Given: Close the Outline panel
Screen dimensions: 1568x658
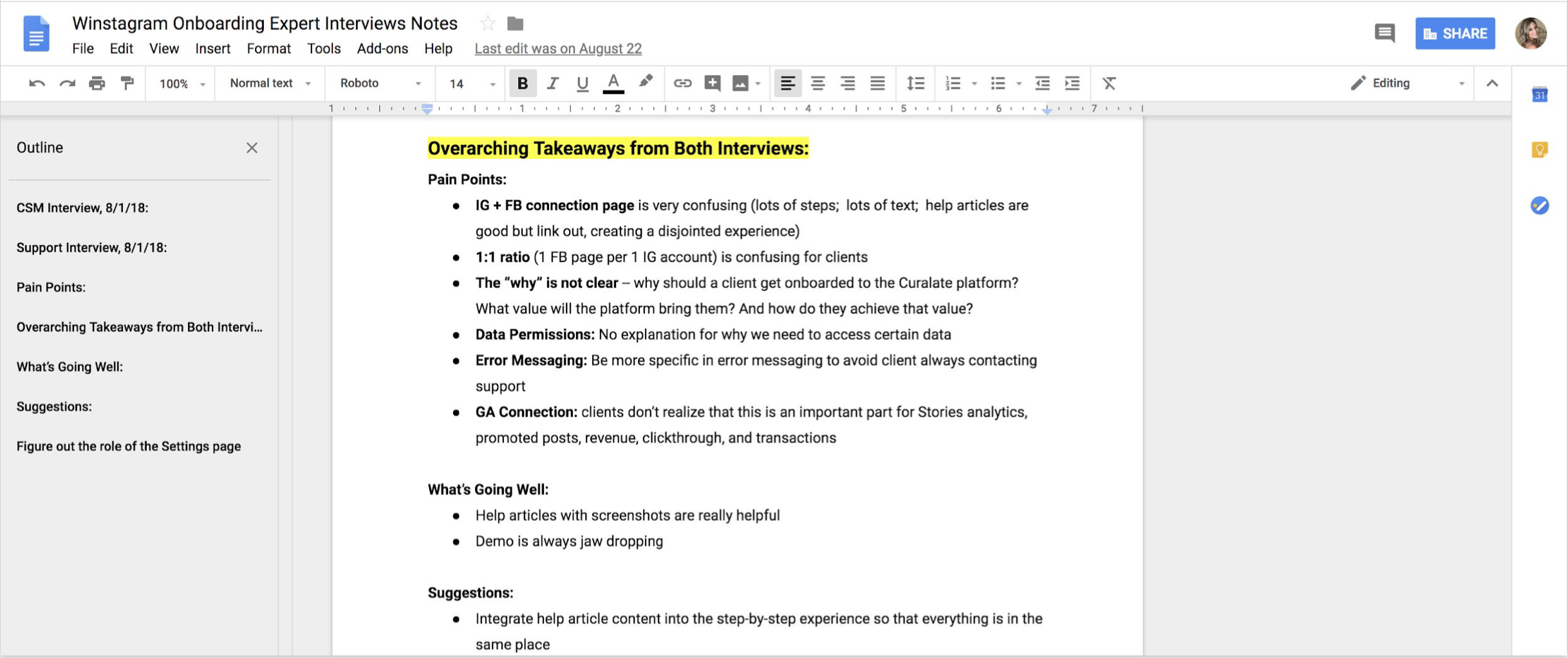Looking at the screenshot, I should [x=252, y=148].
